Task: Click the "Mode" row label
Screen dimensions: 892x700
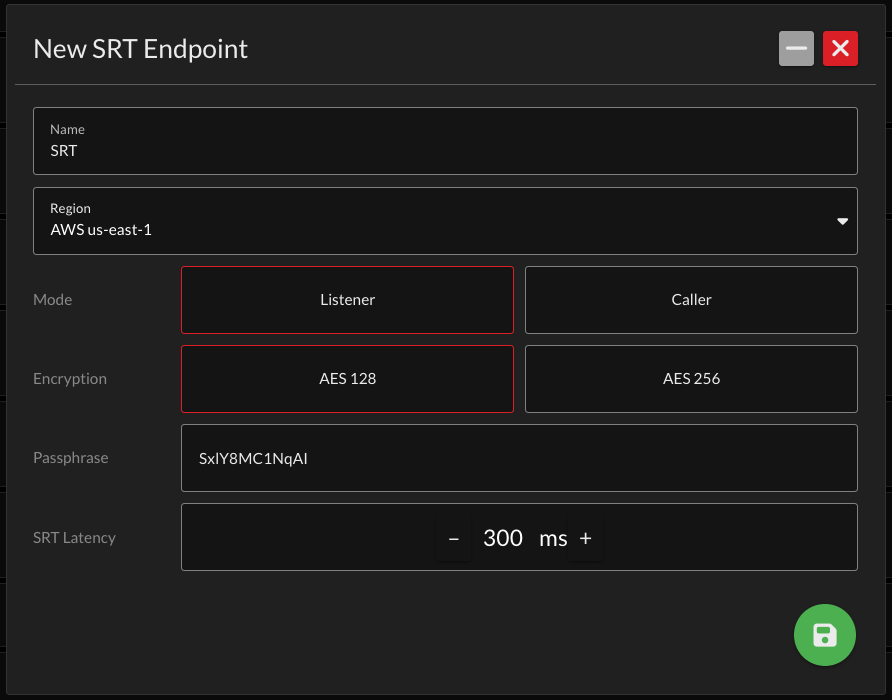Action: click(x=53, y=299)
